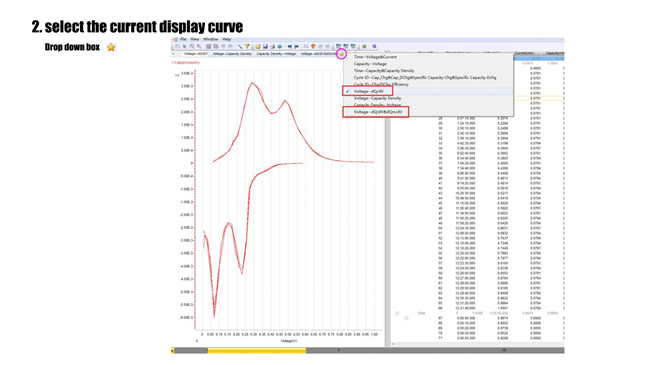This screenshot has width=650, height=365.
Task: Open the File menu
Action: pyautogui.click(x=183, y=39)
